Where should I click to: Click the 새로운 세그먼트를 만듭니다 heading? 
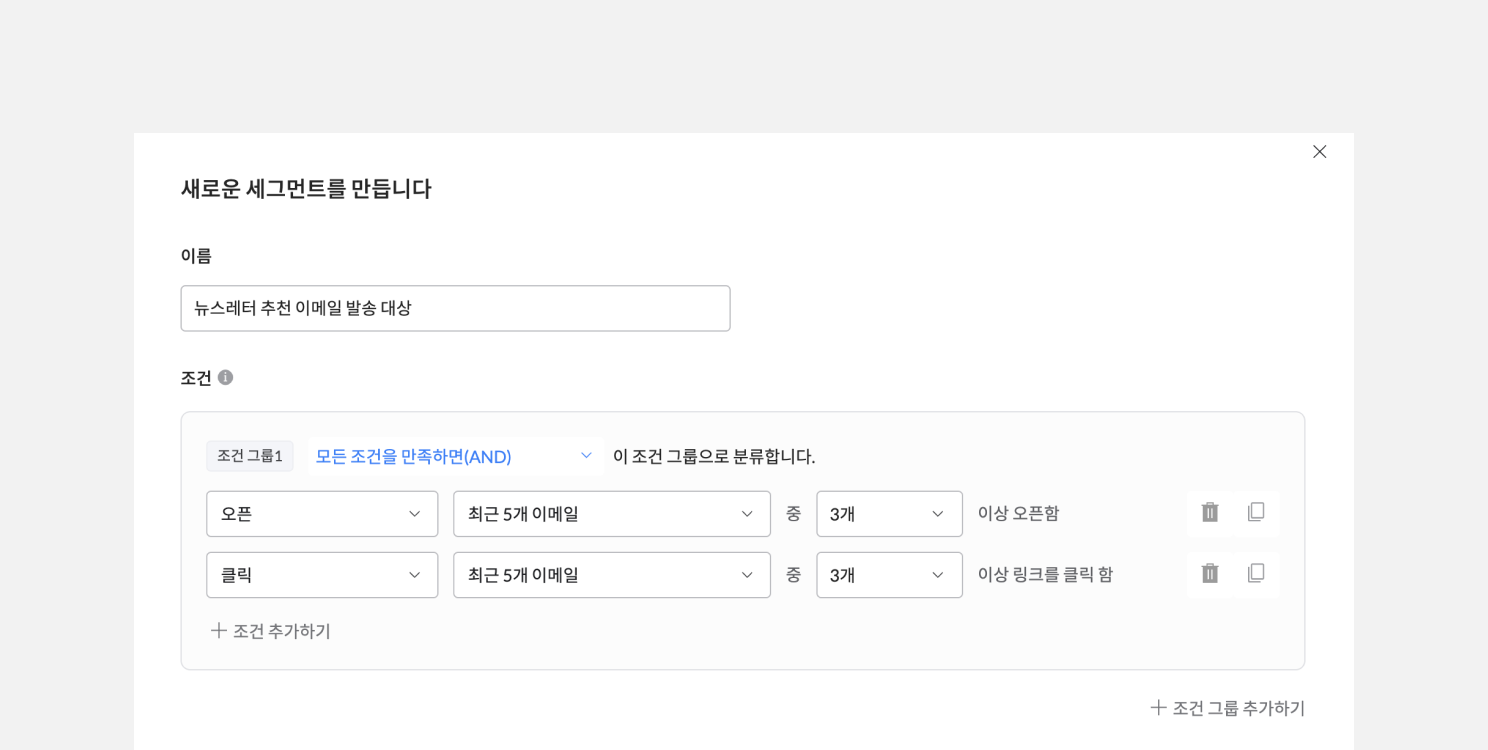306,188
